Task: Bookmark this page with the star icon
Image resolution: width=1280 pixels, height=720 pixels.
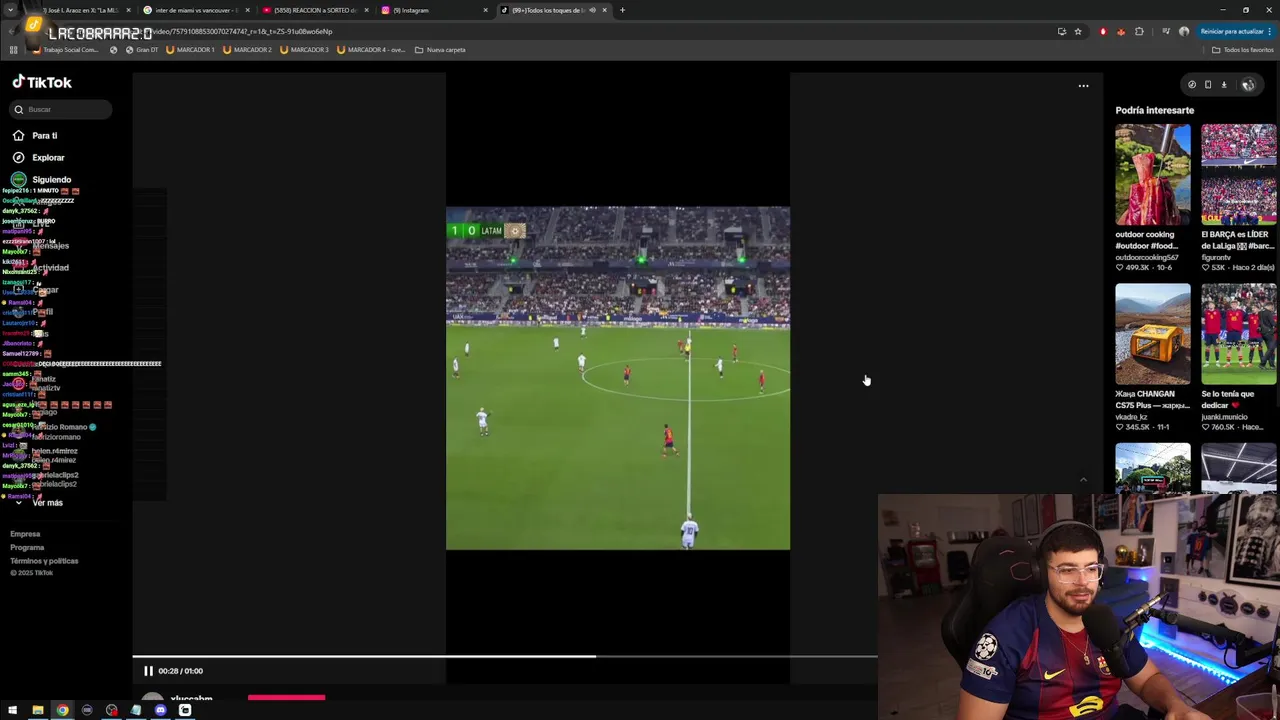Action: [1077, 31]
